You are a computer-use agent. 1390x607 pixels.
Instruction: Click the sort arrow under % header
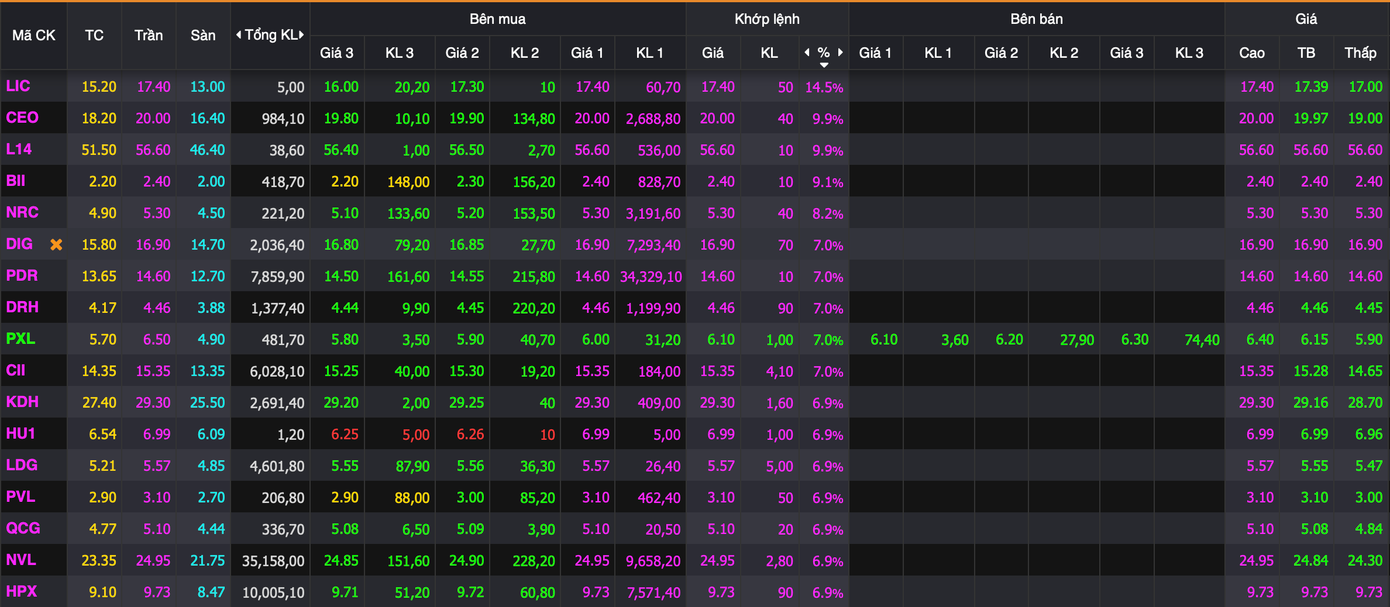(824, 65)
